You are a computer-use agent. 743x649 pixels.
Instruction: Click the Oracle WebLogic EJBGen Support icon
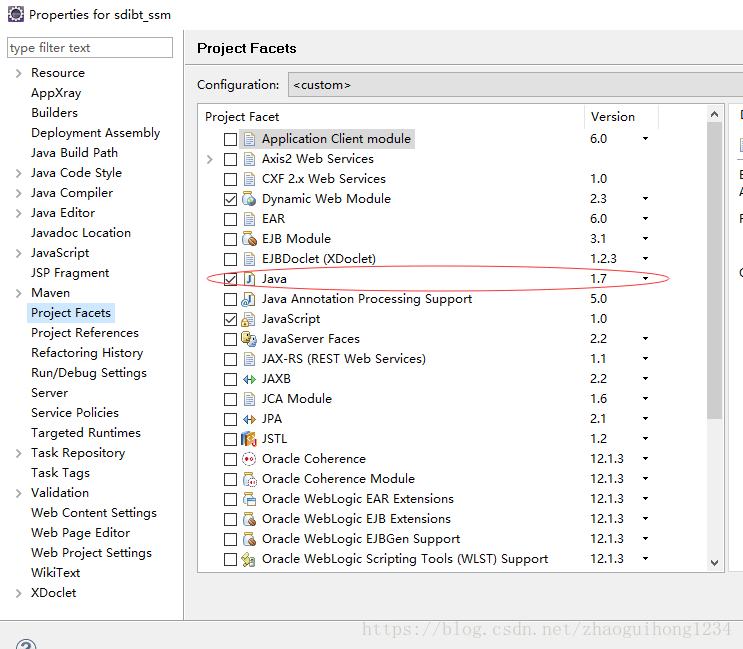point(249,539)
